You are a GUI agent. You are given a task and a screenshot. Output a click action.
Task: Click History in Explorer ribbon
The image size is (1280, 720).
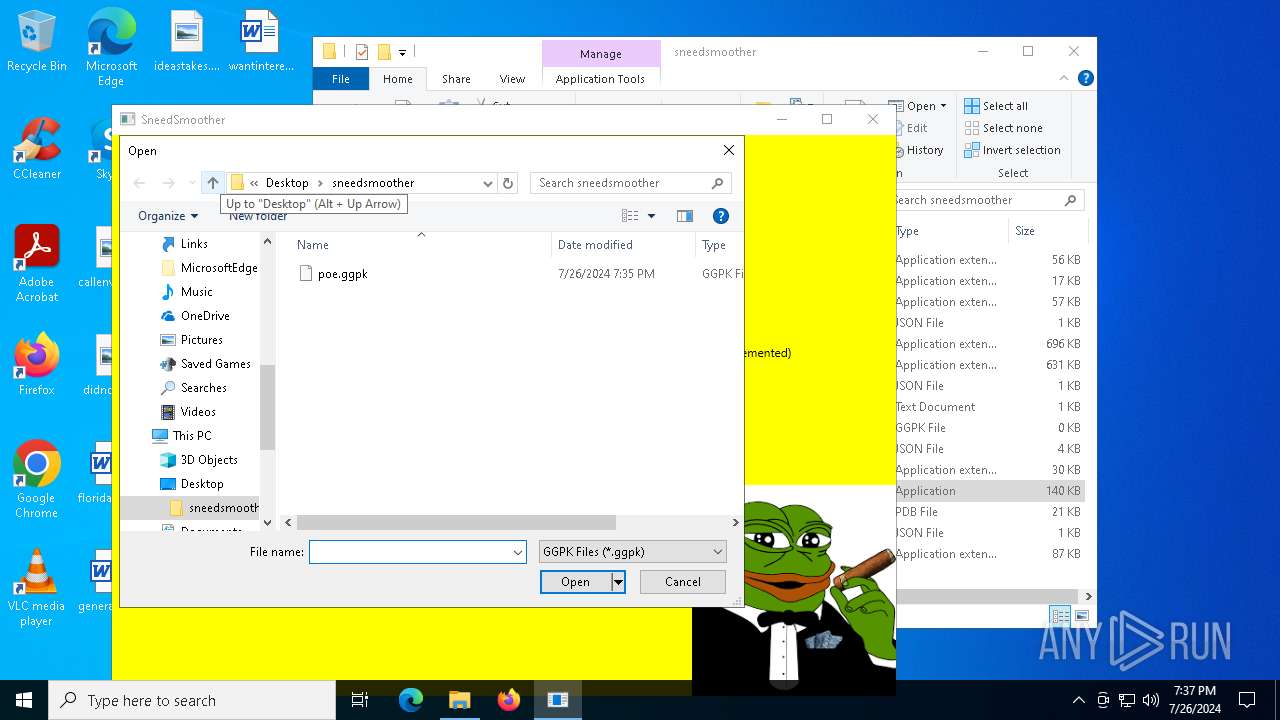(924, 150)
